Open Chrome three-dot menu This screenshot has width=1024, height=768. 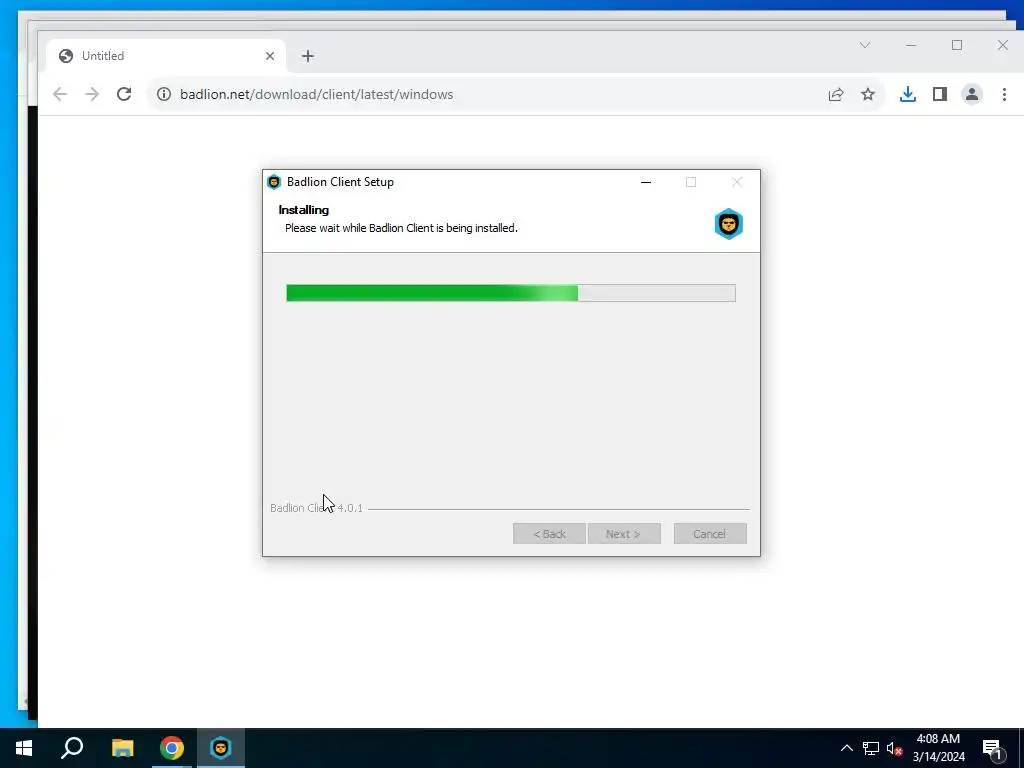1004,94
